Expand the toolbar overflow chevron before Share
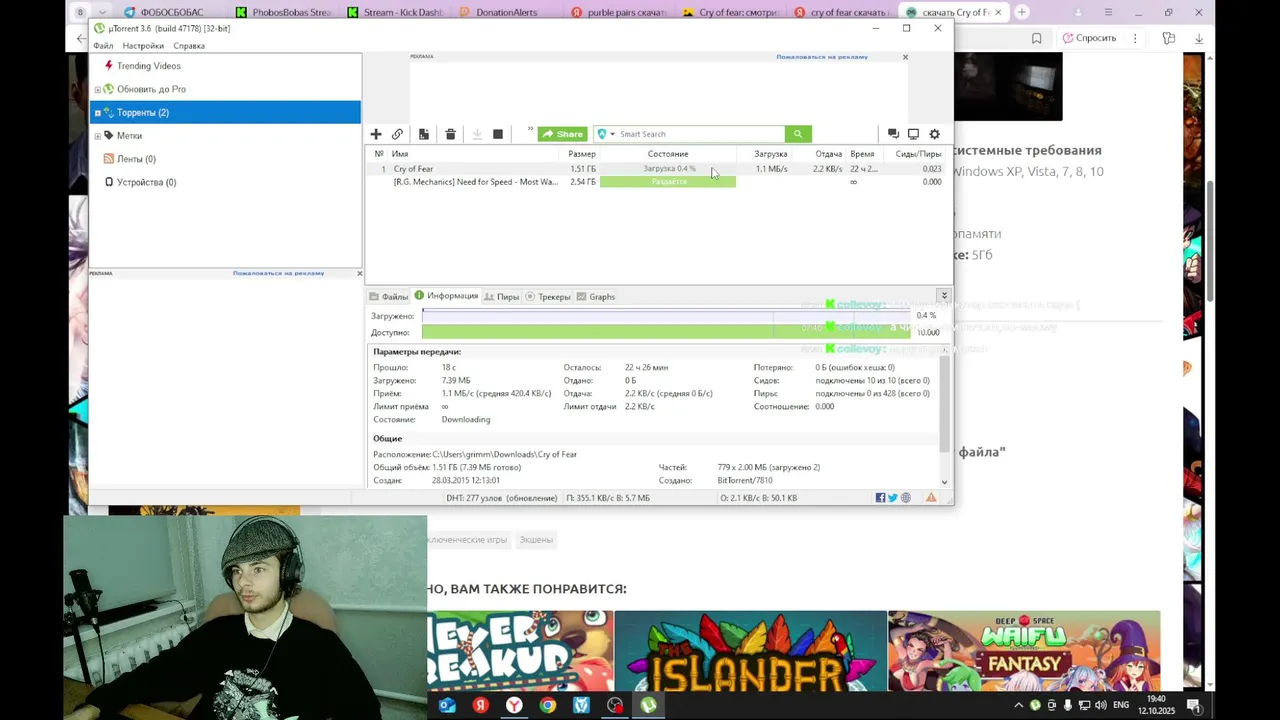The height and width of the screenshot is (720, 1280). [x=530, y=129]
